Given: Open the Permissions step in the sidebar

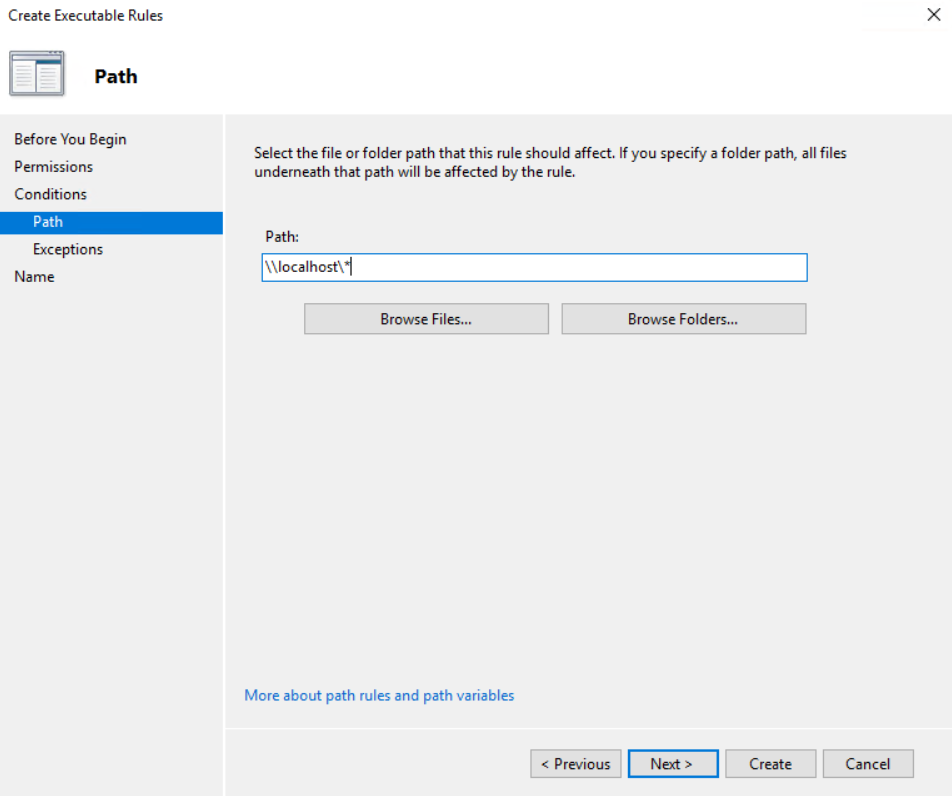Looking at the screenshot, I should (53, 167).
